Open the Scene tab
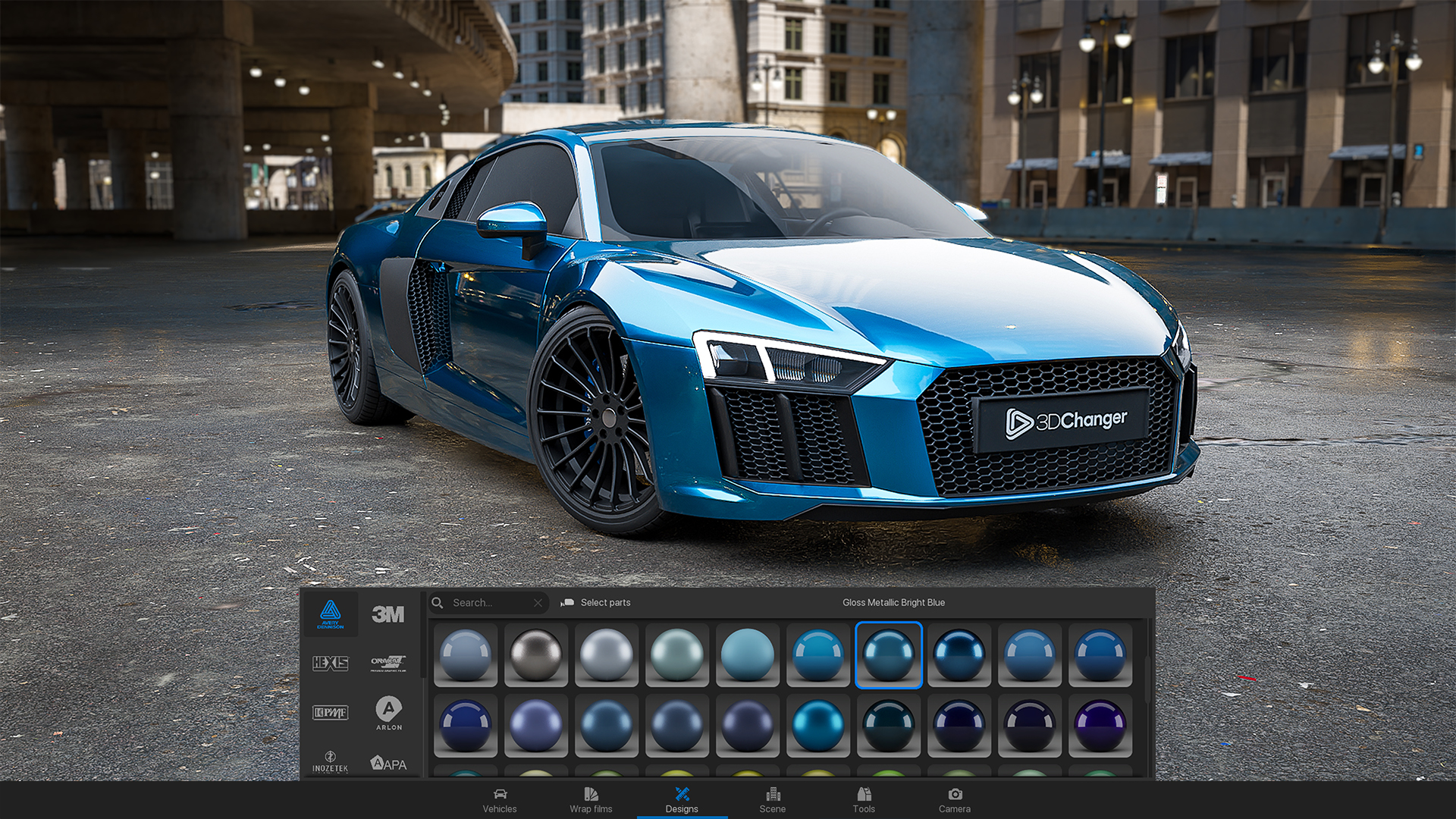1456x819 pixels. pos(773,800)
